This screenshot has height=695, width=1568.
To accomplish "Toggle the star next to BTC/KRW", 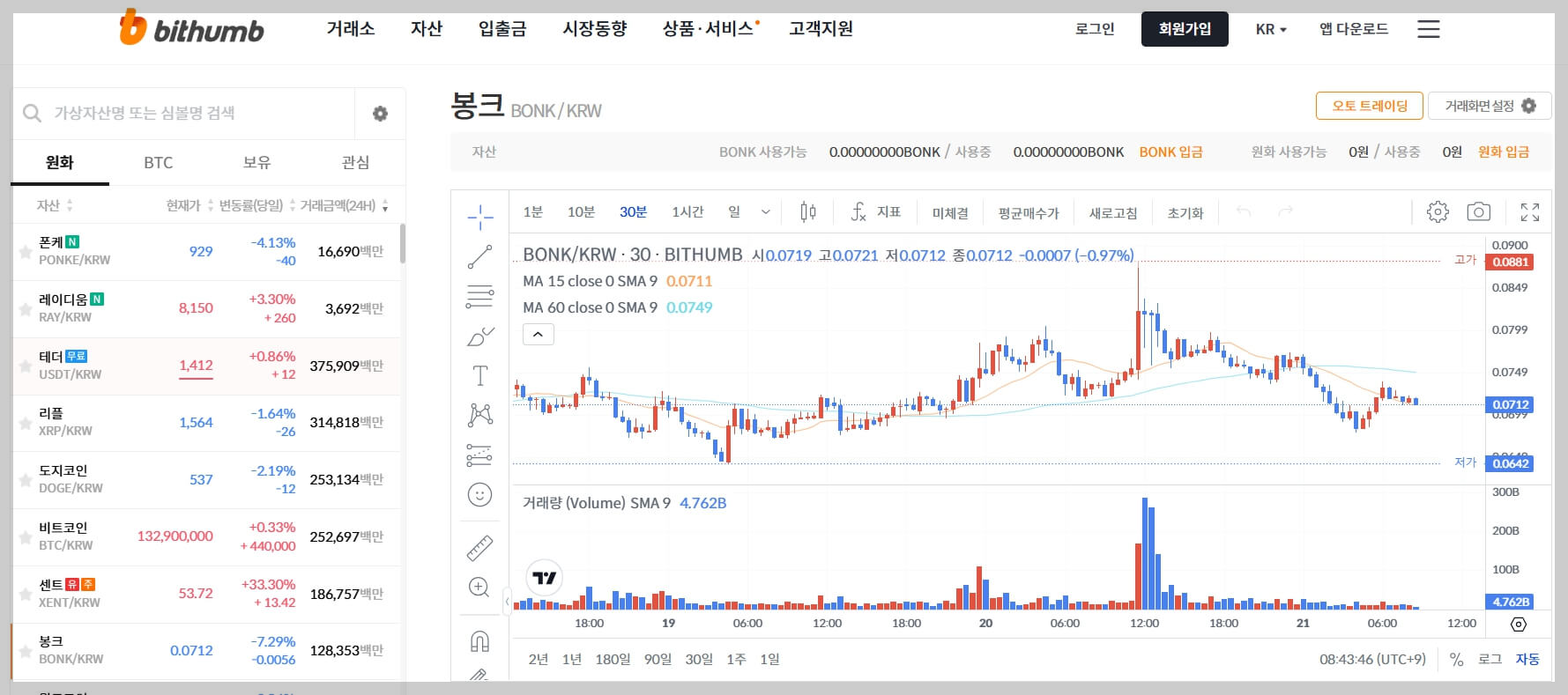I will [25, 536].
